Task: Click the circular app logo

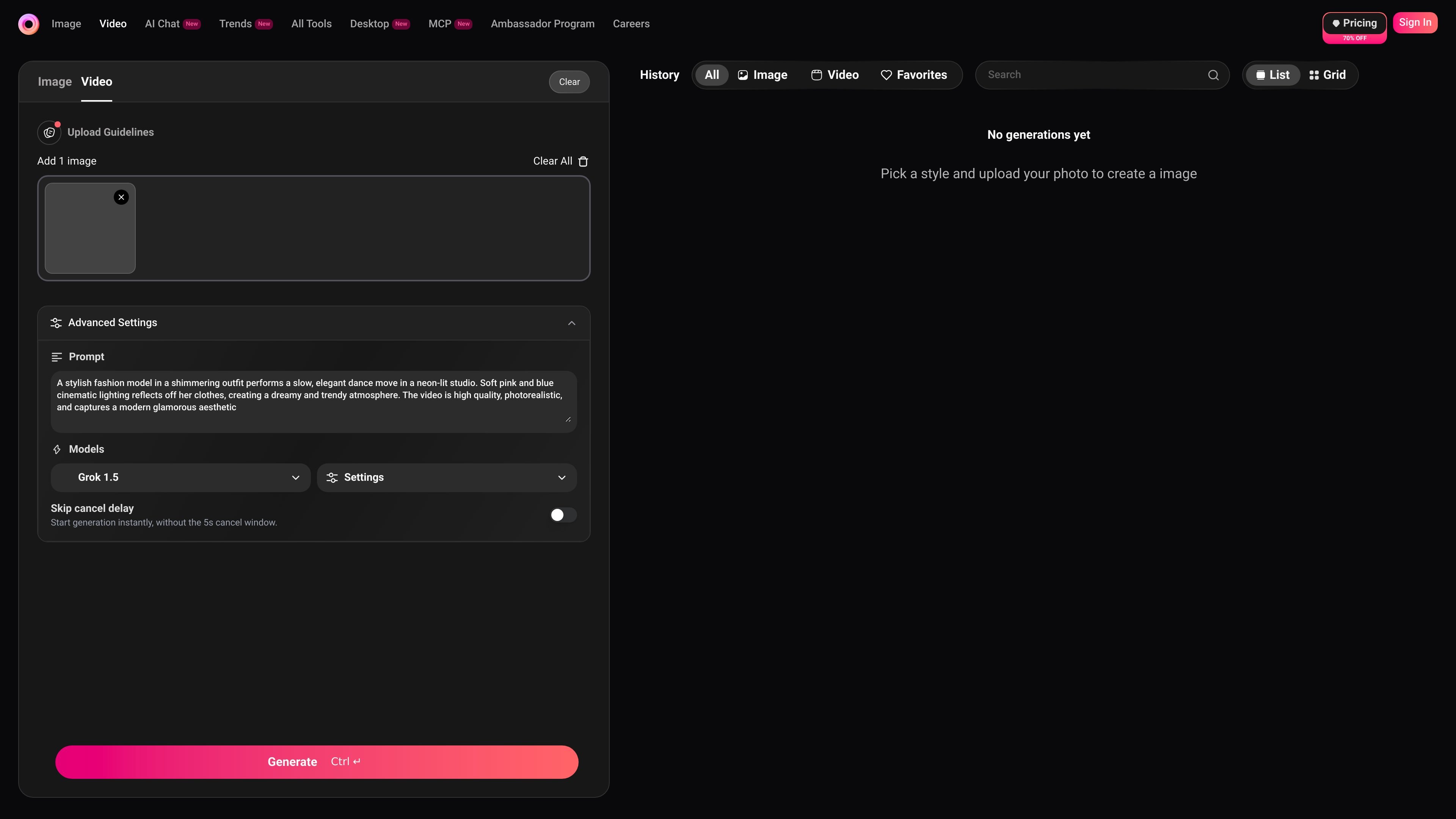Action: click(x=28, y=24)
